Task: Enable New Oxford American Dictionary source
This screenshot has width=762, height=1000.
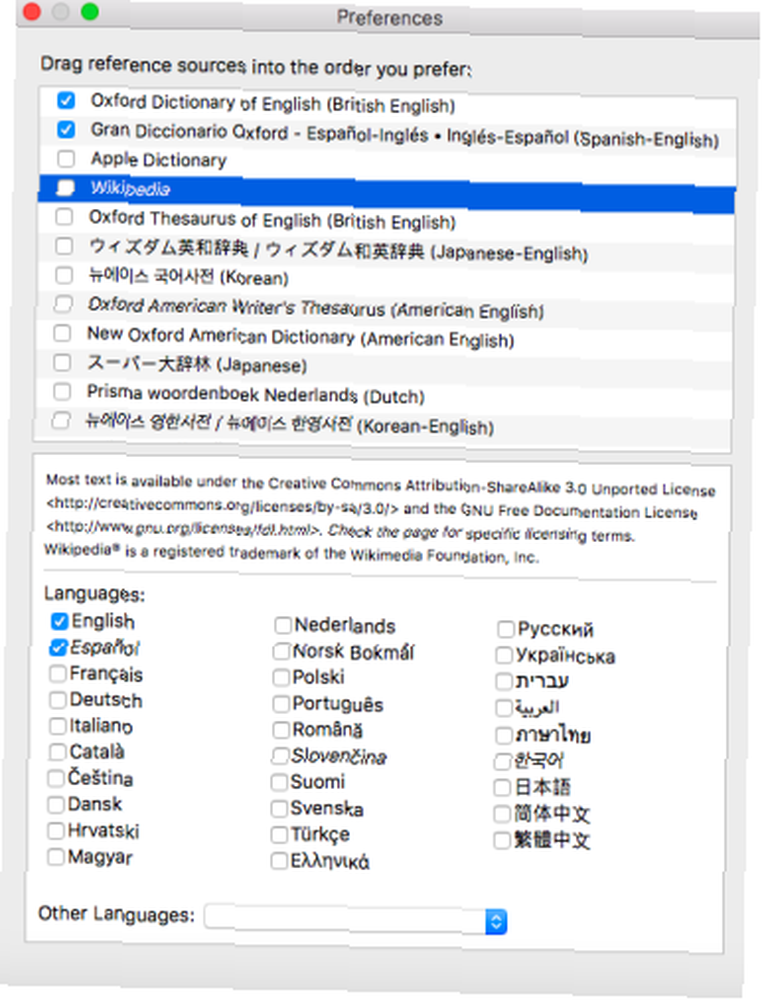Action: tap(62, 333)
